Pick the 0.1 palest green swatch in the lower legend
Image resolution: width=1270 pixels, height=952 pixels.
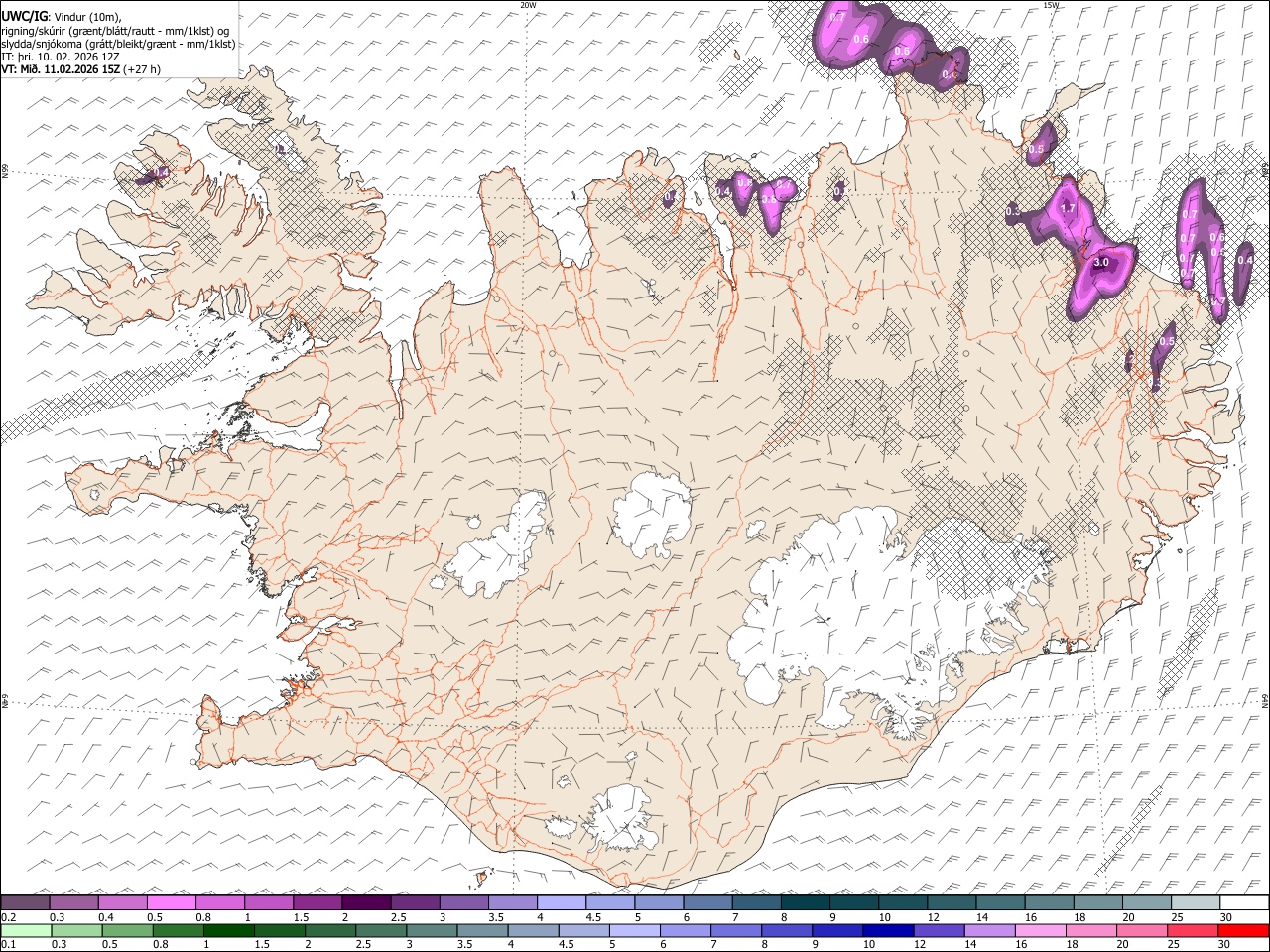[26, 930]
